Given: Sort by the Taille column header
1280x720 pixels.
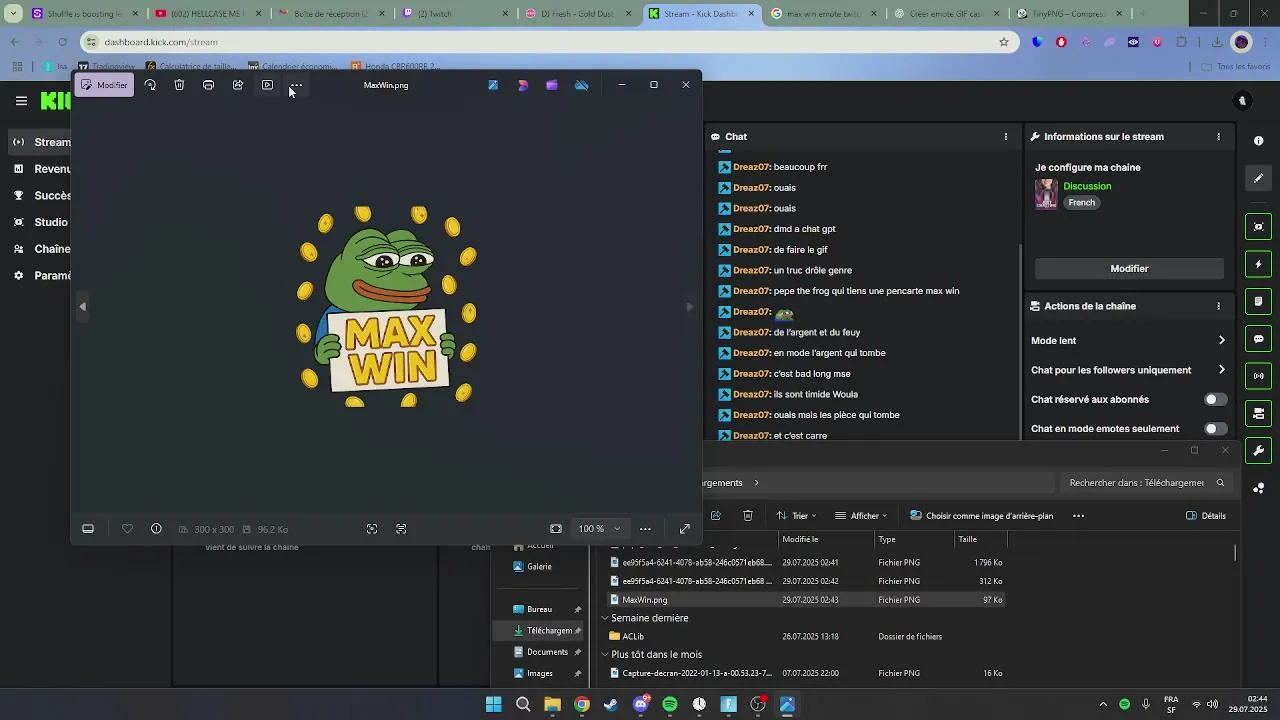Looking at the screenshot, I should pos(967,540).
